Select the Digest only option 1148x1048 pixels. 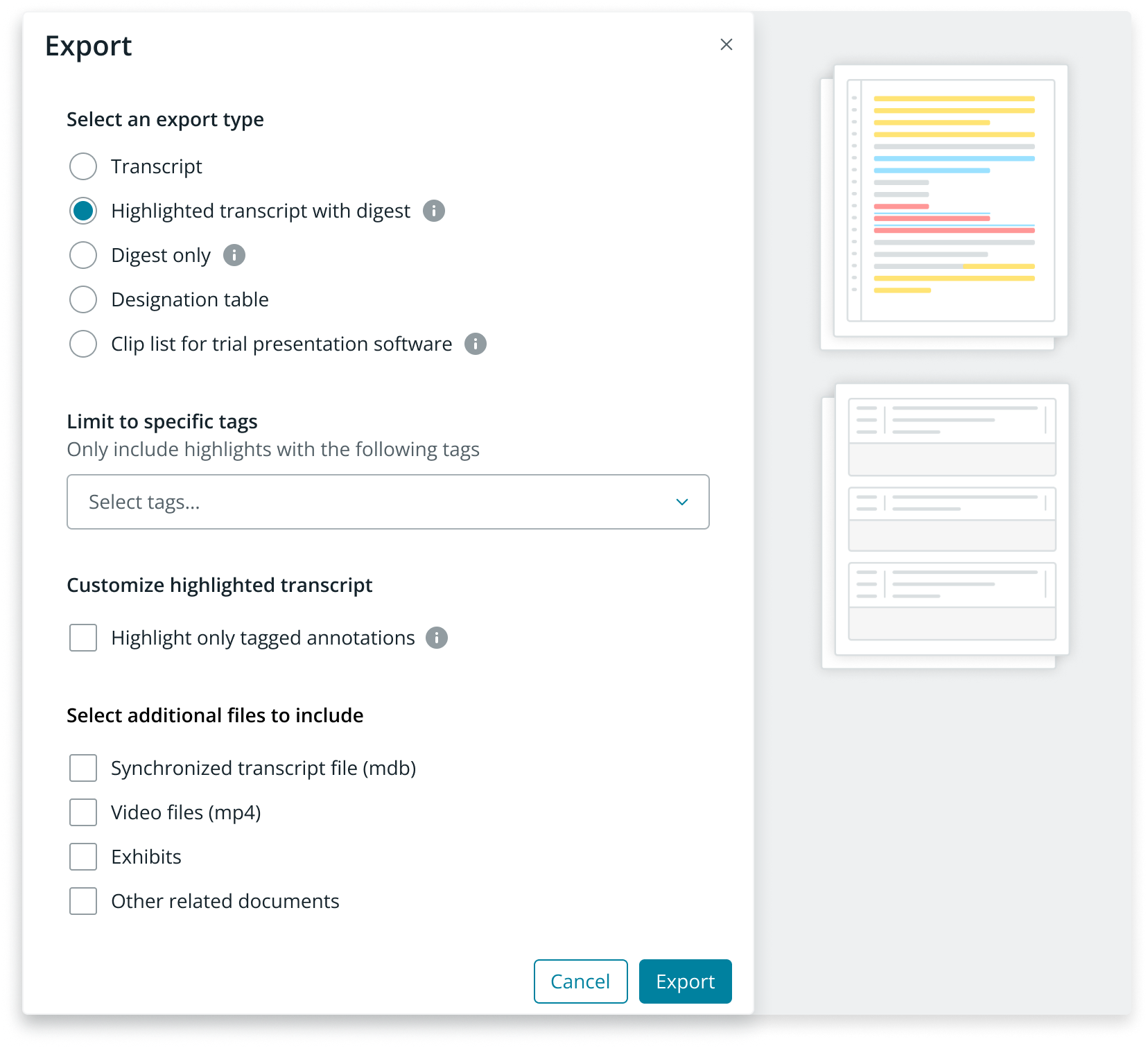(x=82, y=255)
